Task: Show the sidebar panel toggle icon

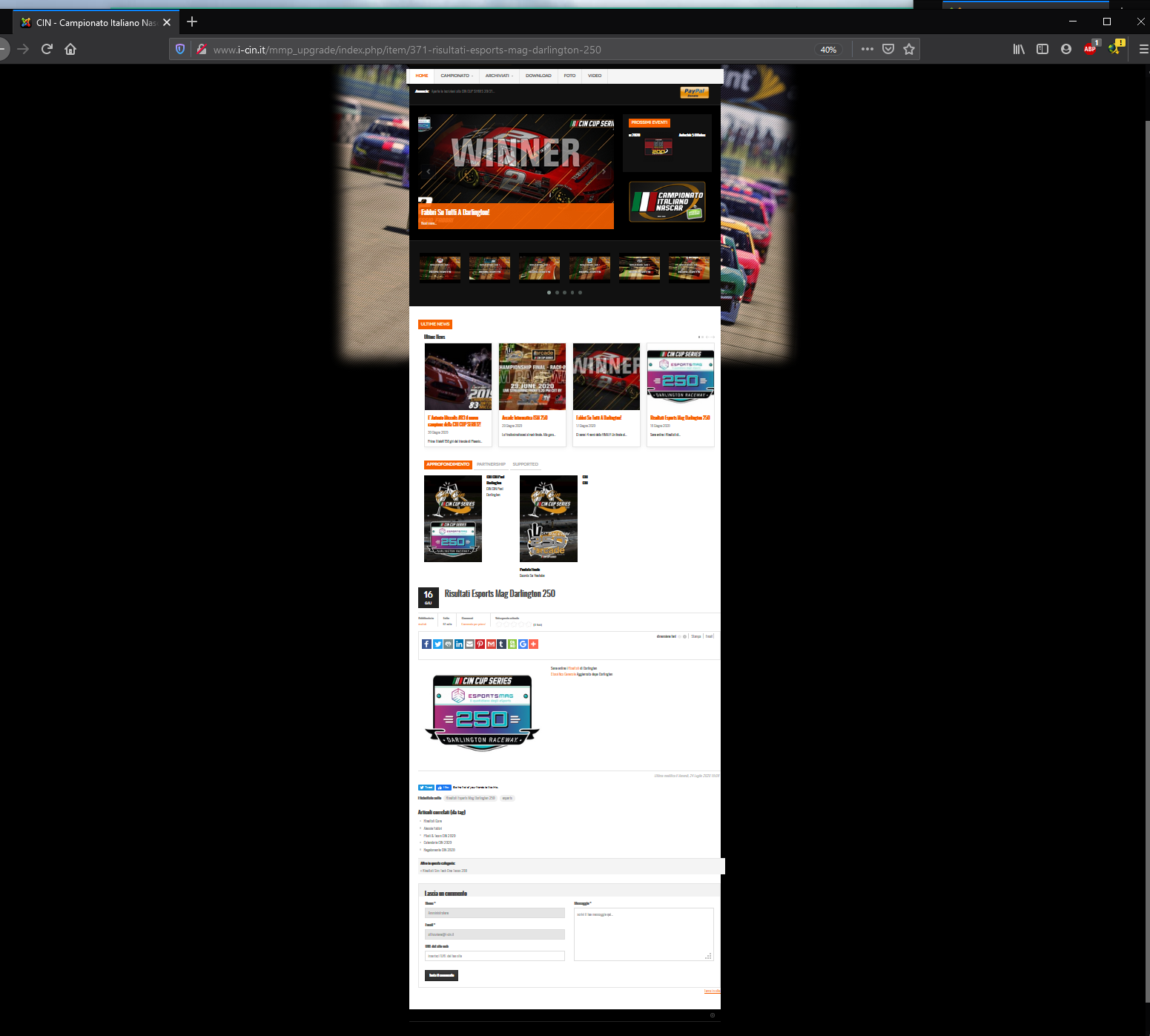Action: 1042,49
